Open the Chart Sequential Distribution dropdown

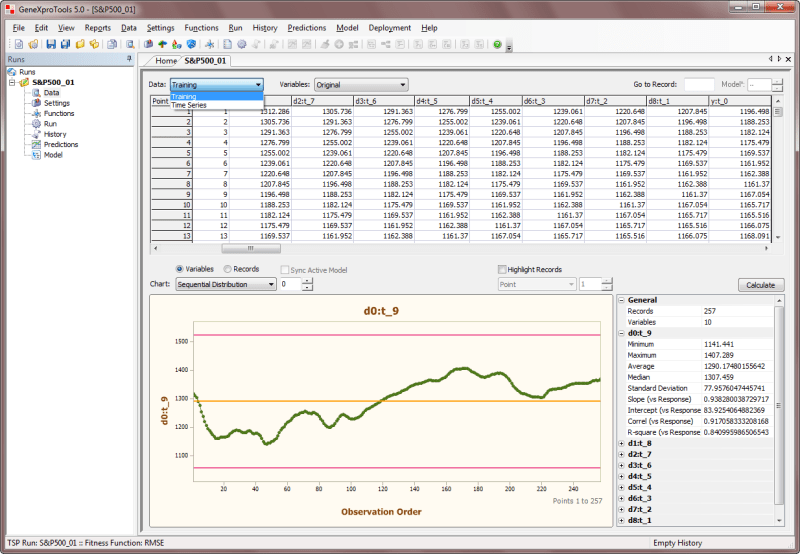coord(226,284)
